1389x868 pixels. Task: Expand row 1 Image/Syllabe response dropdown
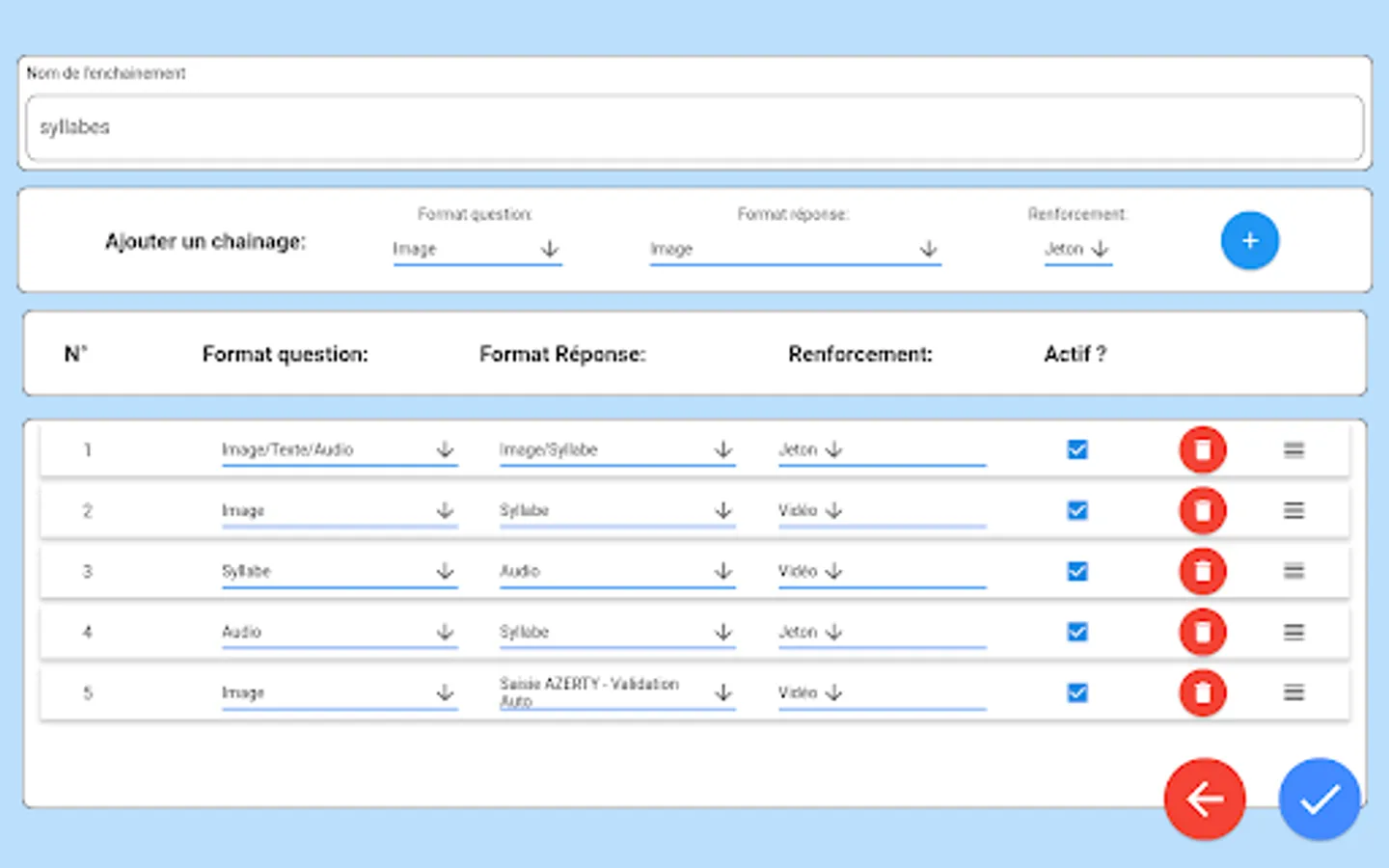pos(616,449)
